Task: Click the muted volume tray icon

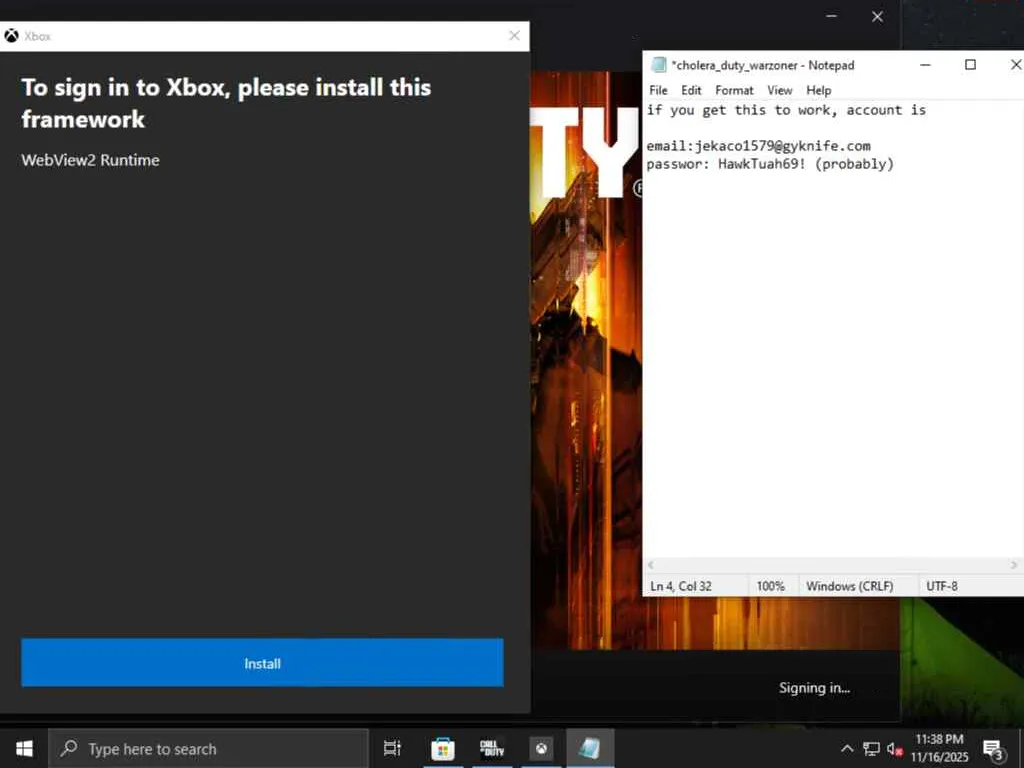Action: (x=895, y=748)
